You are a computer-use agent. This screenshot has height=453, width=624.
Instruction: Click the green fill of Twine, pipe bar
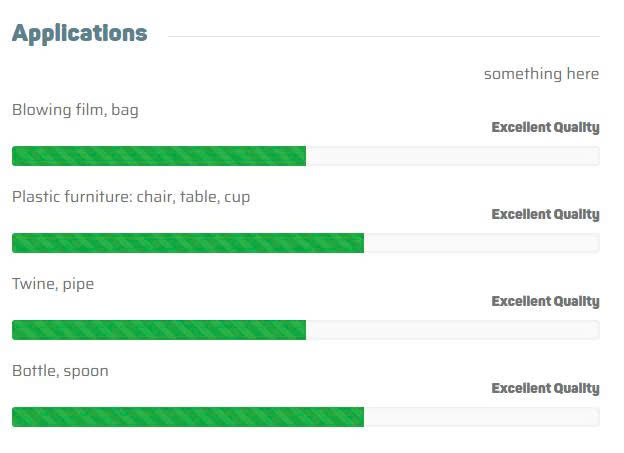tap(158, 330)
